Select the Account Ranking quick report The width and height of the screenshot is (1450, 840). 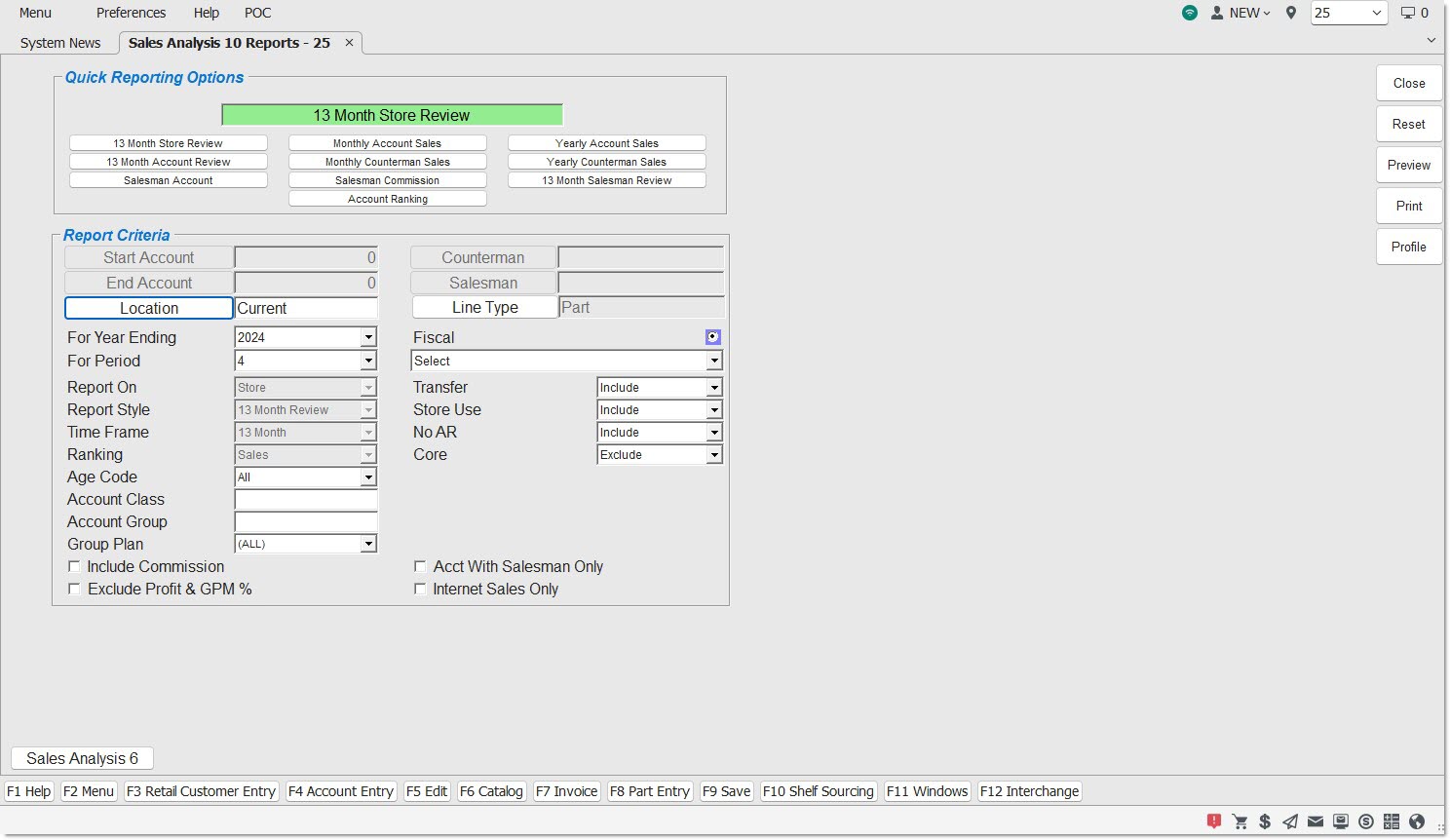click(387, 199)
